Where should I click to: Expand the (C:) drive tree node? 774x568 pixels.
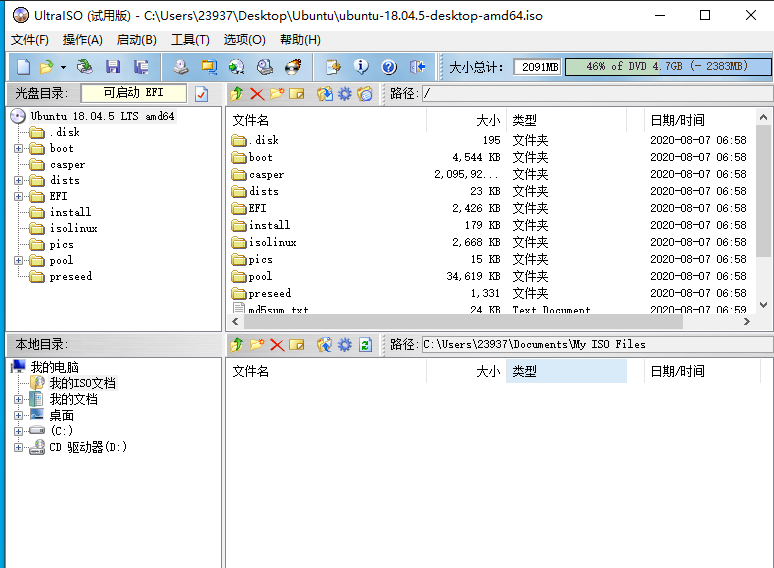coord(18,431)
